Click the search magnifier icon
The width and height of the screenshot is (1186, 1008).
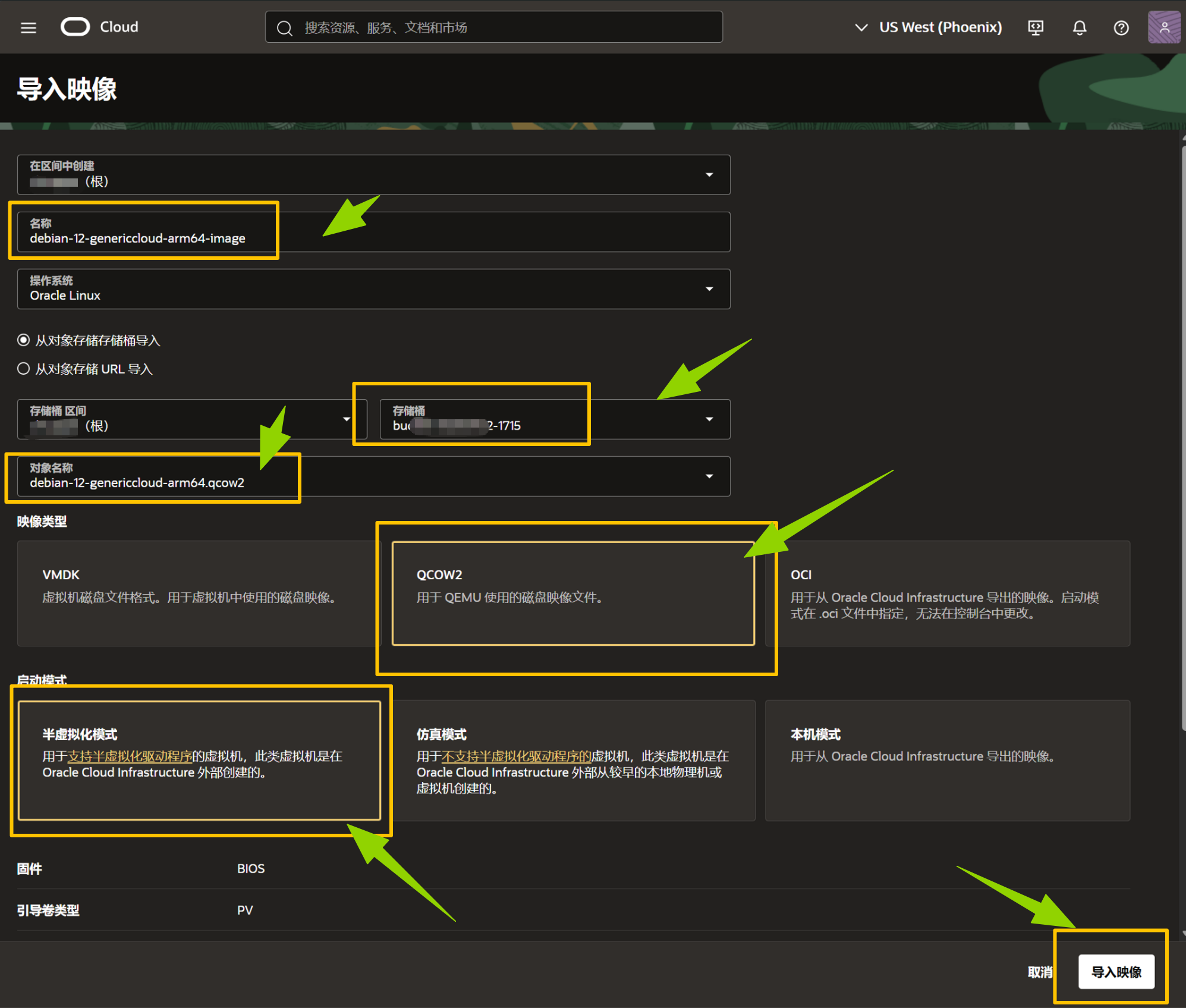tap(285, 28)
